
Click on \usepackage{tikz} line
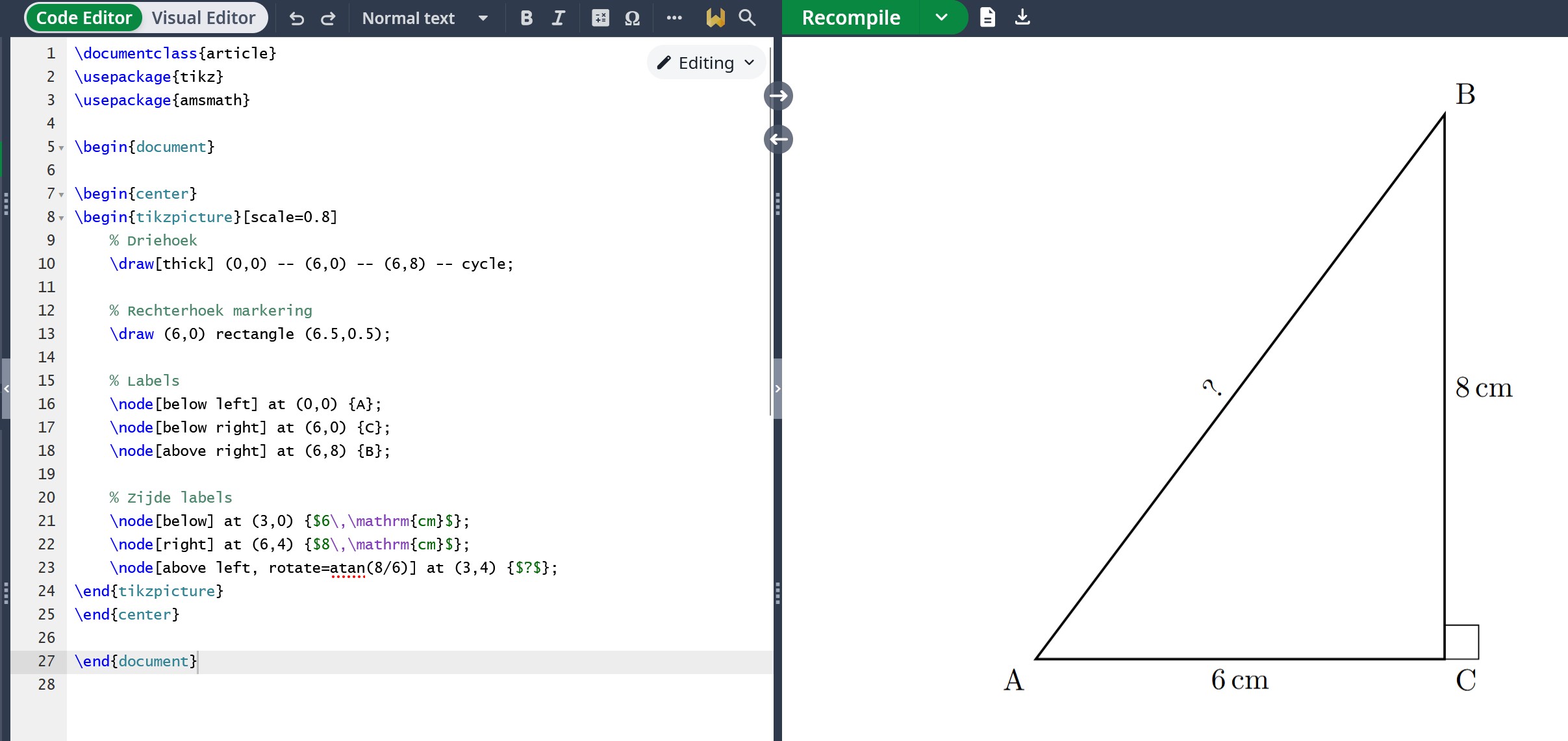tap(149, 77)
